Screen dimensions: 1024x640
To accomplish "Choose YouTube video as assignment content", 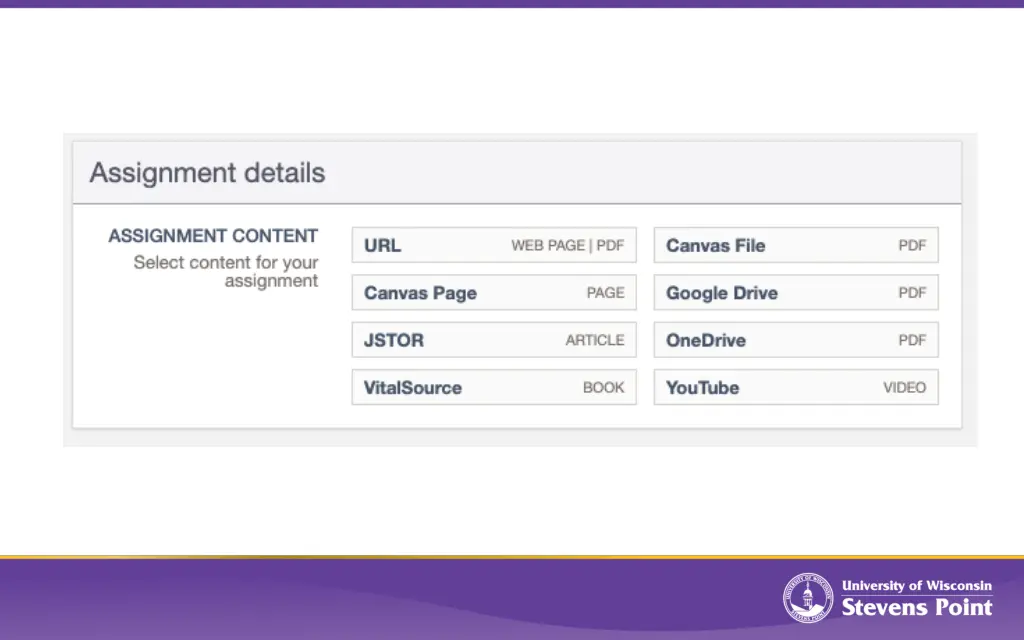I will coord(796,387).
